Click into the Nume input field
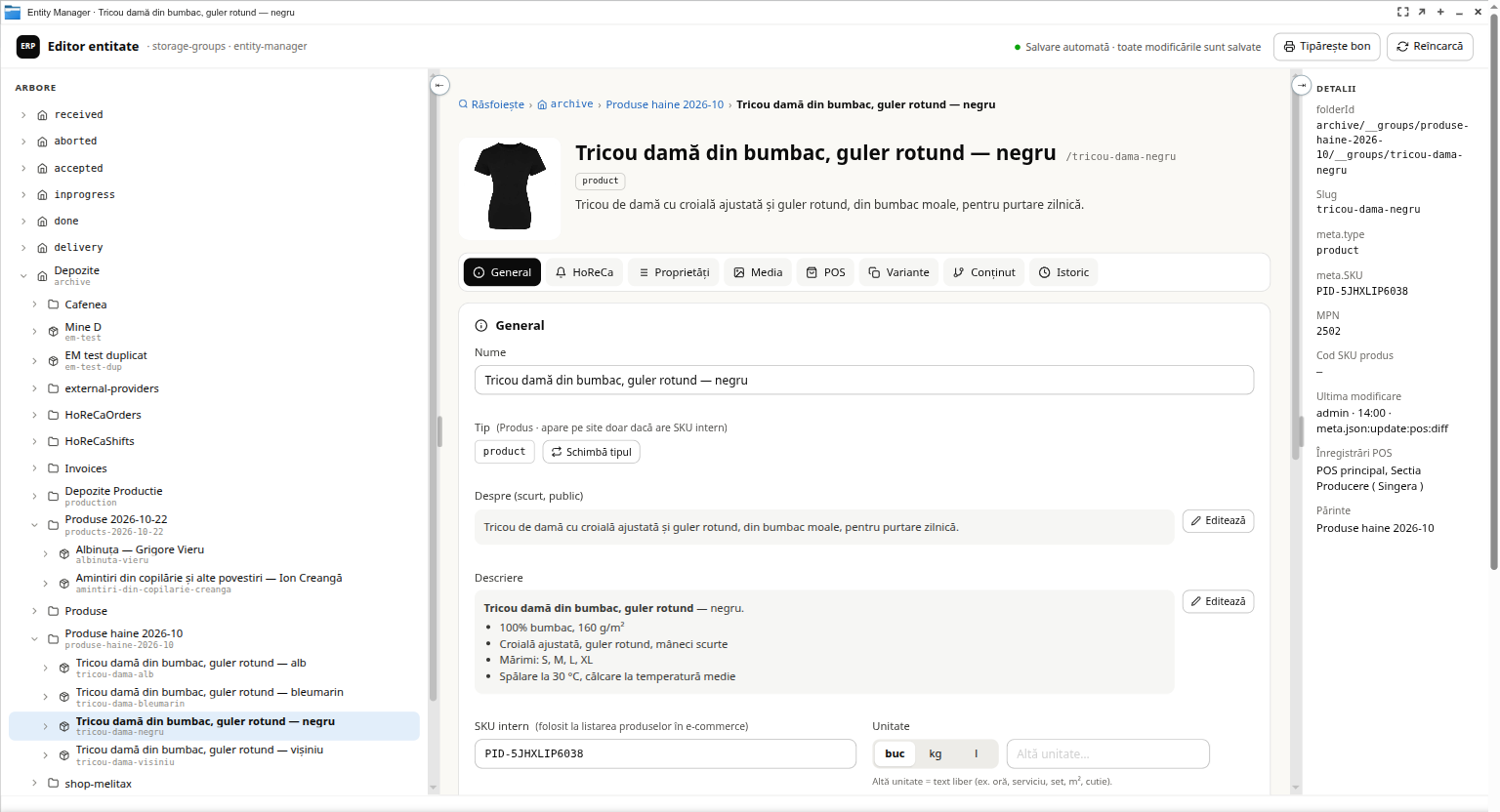The height and width of the screenshot is (812, 1500). [864, 381]
